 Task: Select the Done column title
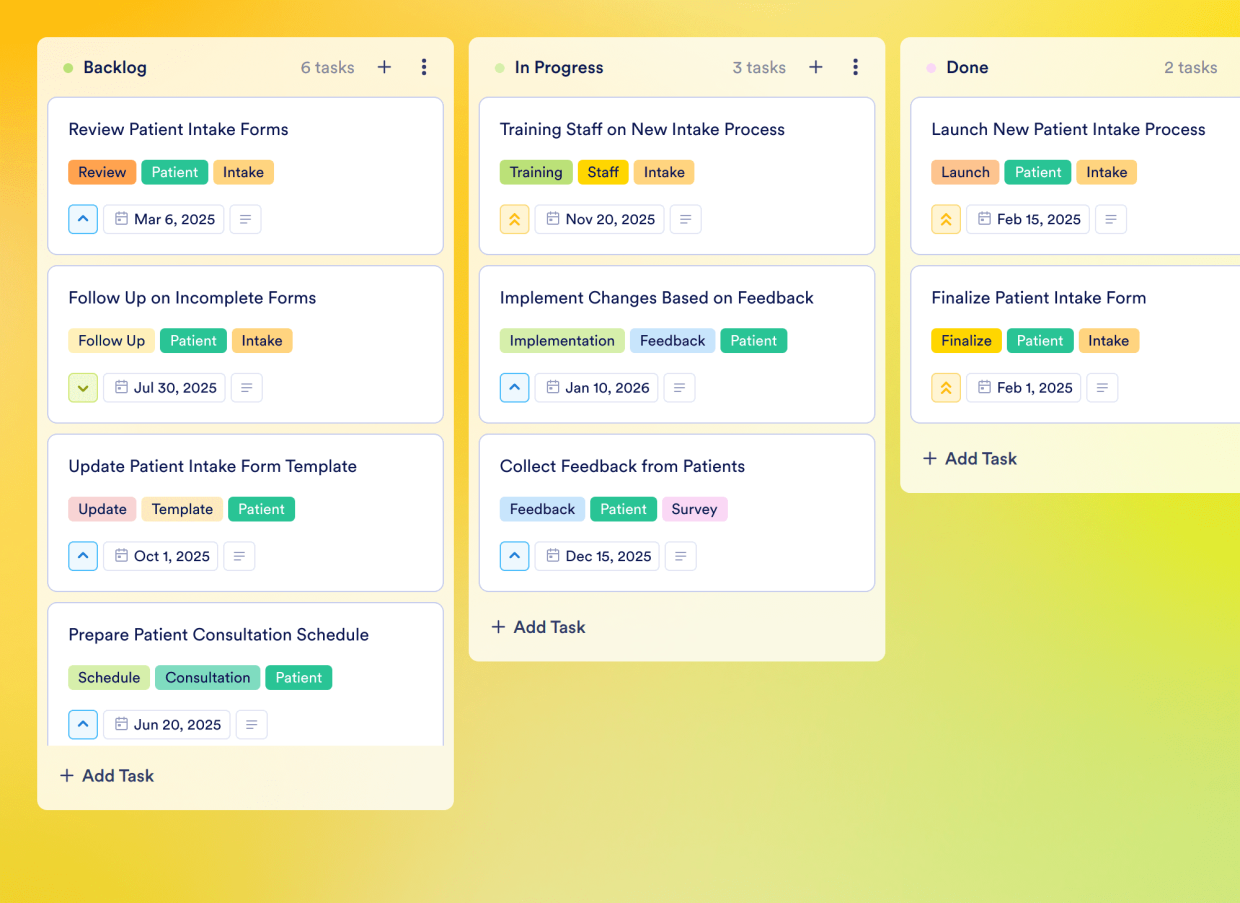click(967, 67)
